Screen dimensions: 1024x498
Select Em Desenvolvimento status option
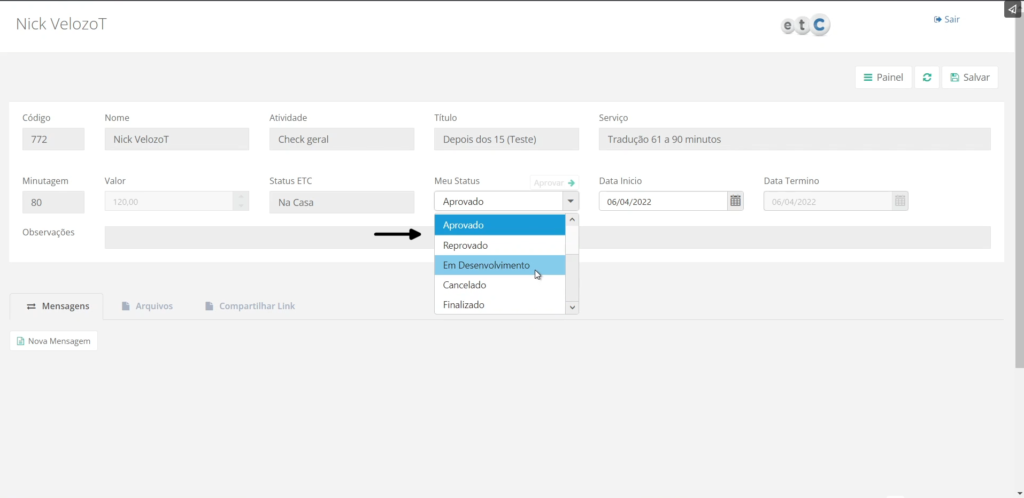(x=500, y=265)
